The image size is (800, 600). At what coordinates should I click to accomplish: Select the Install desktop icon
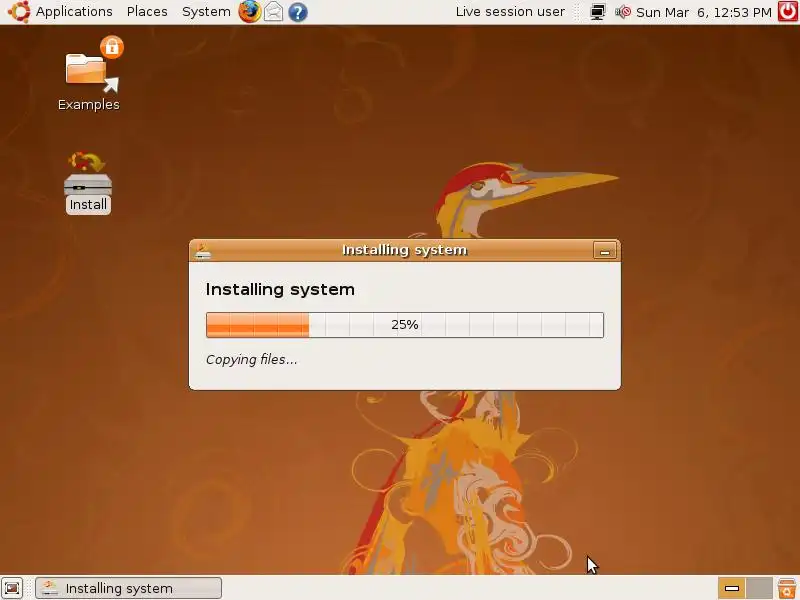point(88,183)
